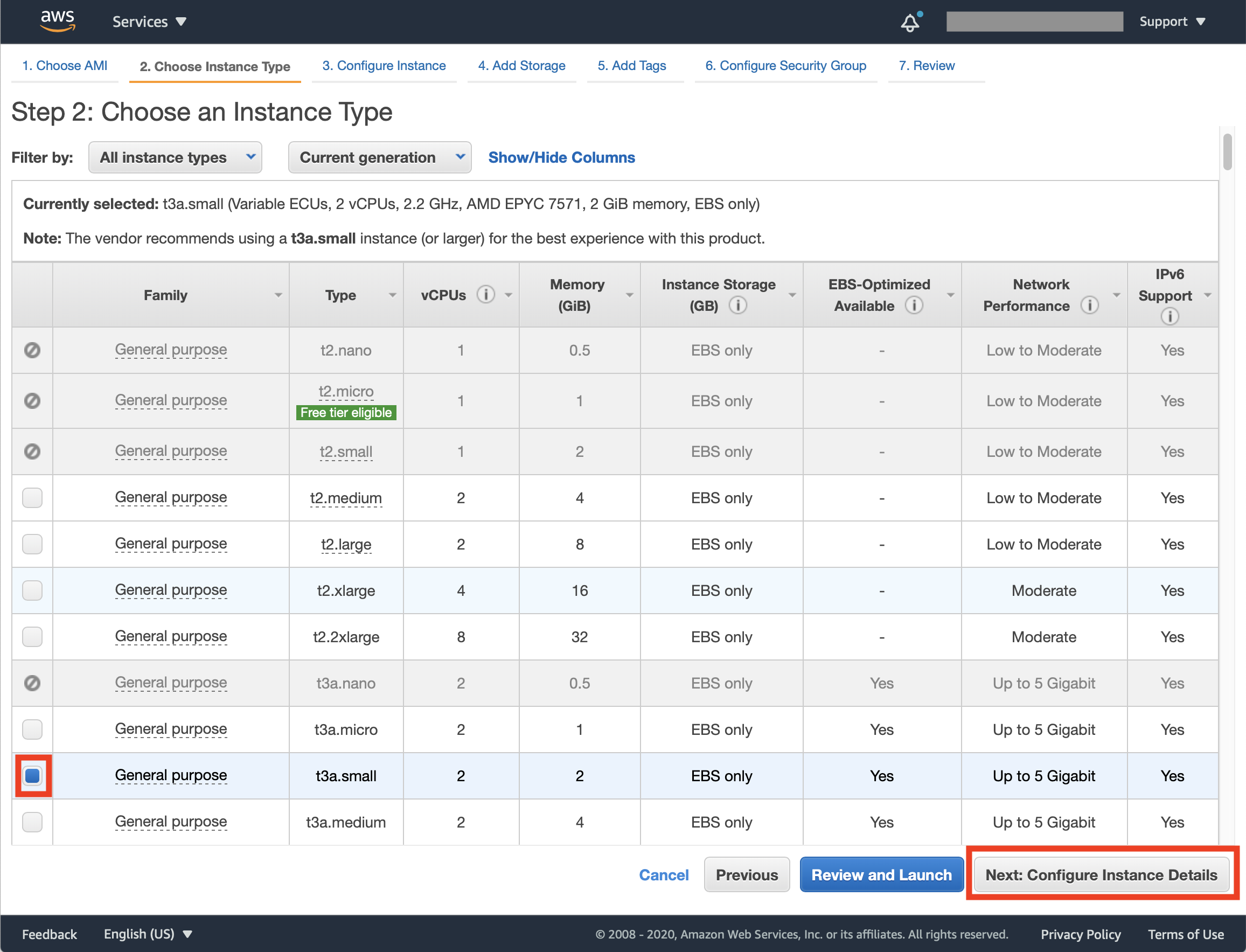Click the AWS logo

pyautogui.click(x=58, y=21)
